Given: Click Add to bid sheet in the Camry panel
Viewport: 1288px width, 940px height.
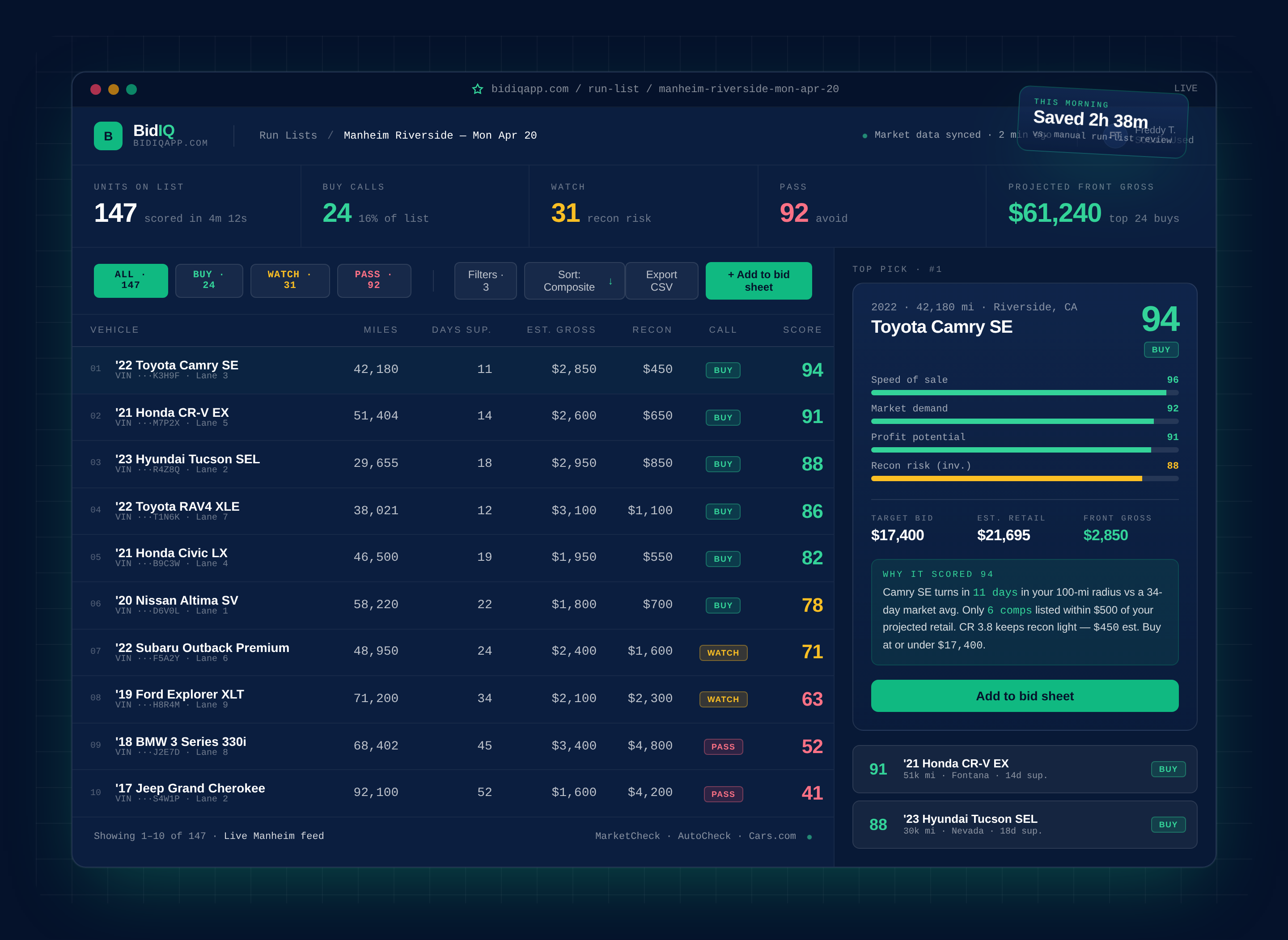Looking at the screenshot, I should (x=1024, y=696).
